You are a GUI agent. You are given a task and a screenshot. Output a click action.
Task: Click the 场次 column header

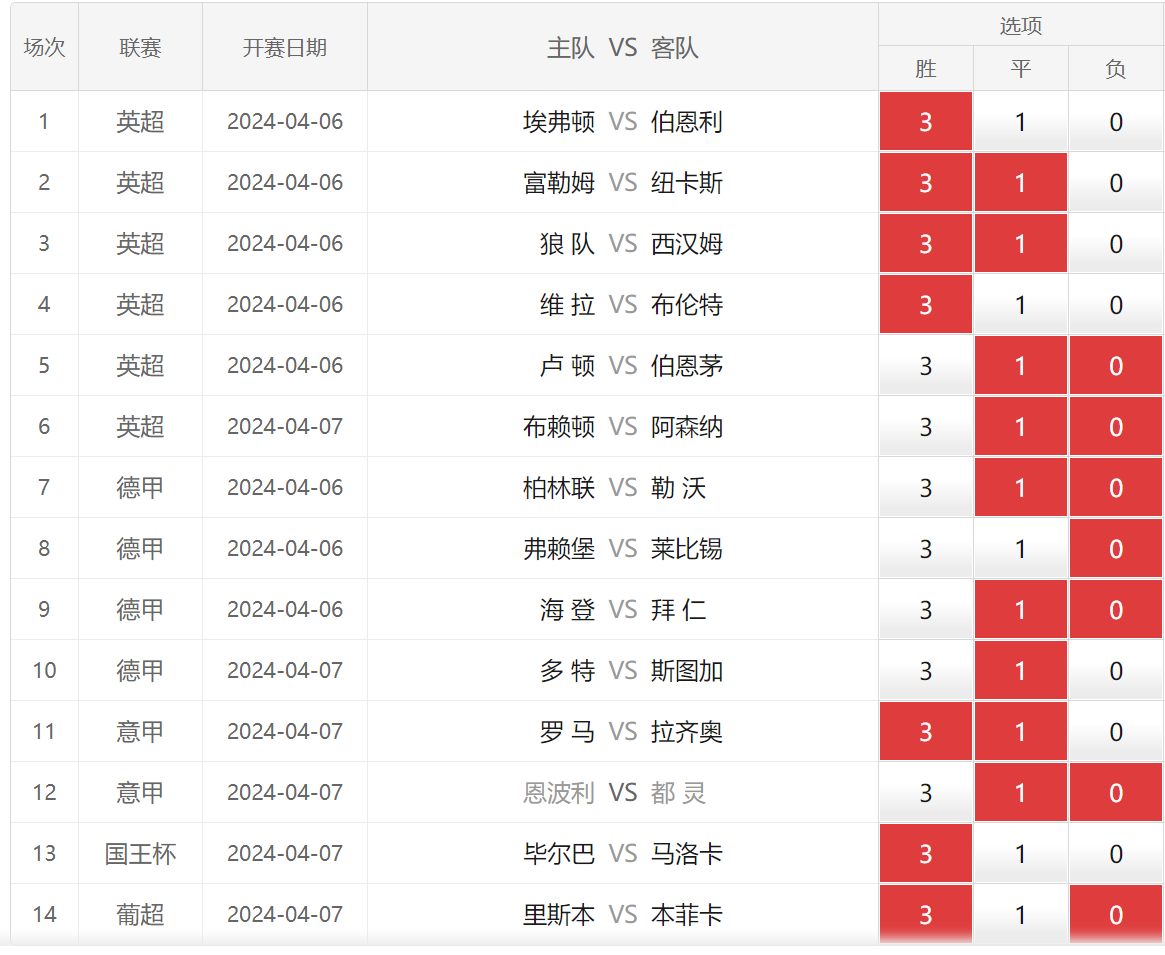click(44, 48)
